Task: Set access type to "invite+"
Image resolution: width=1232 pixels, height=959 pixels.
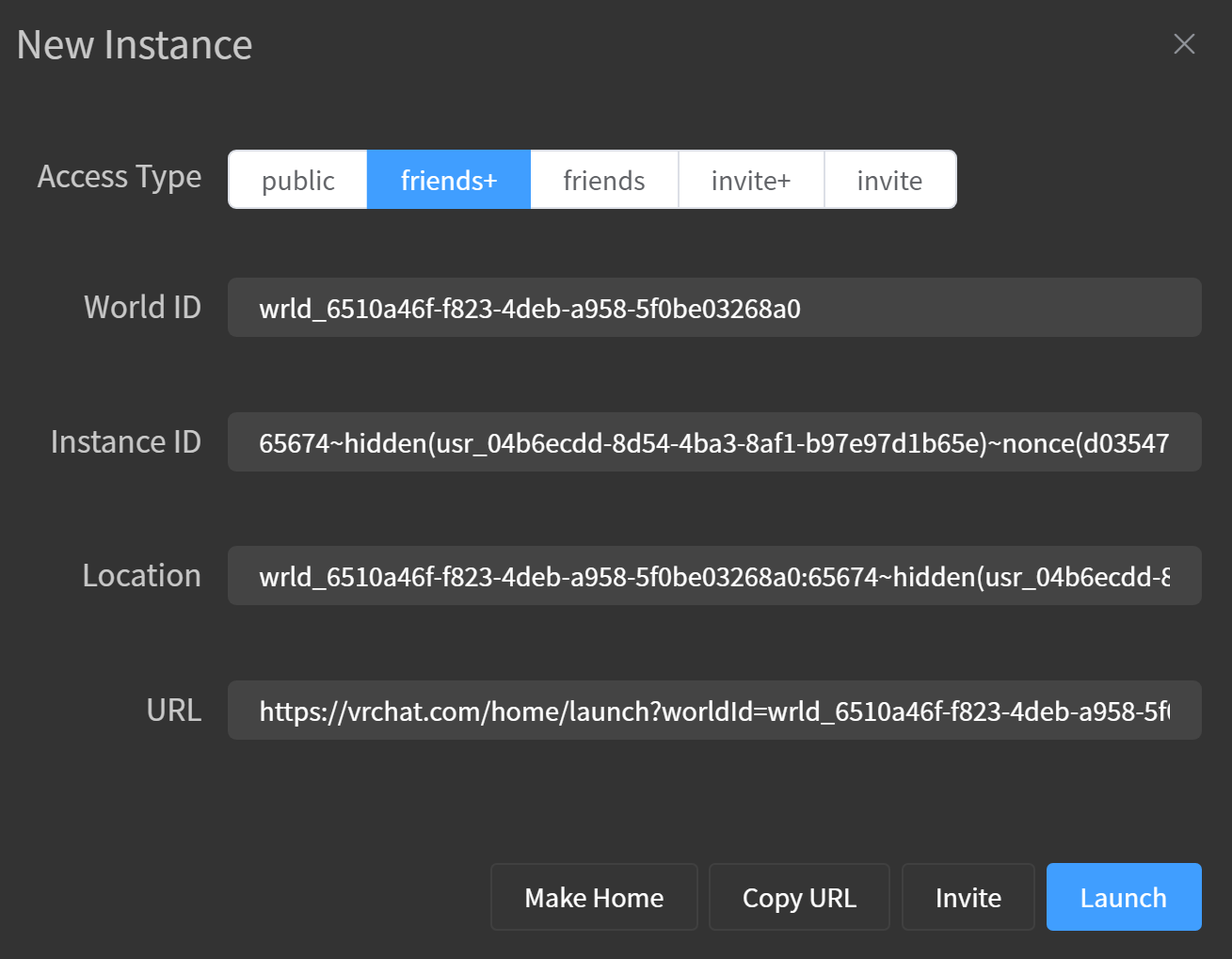Action: point(751,179)
